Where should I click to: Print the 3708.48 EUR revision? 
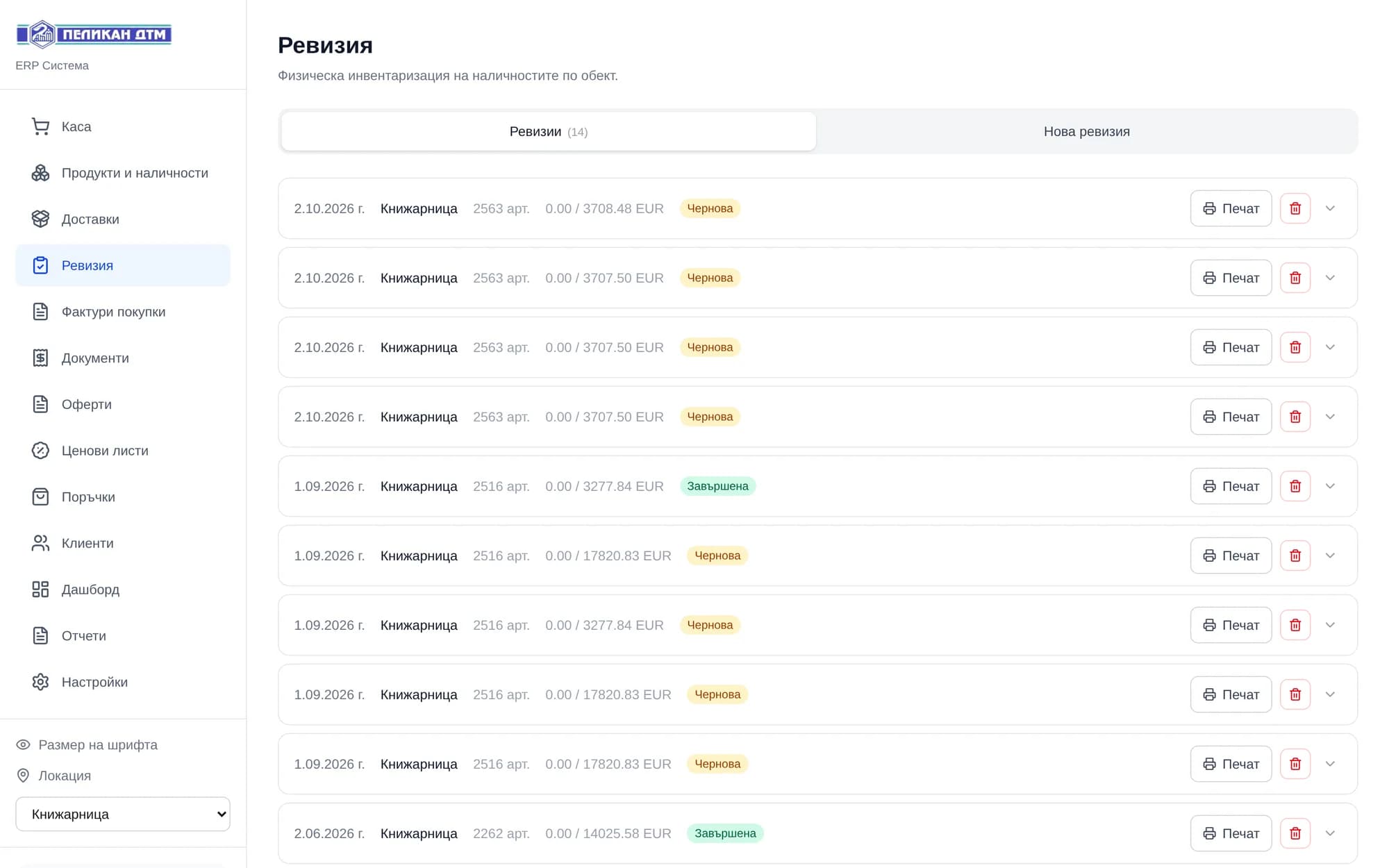(1231, 208)
